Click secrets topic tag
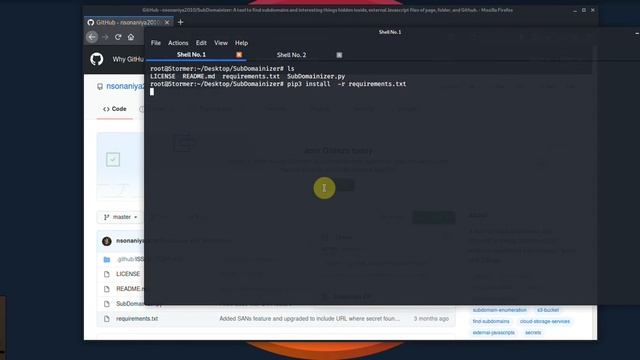The height and width of the screenshot is (360, 640). [533, 333]
